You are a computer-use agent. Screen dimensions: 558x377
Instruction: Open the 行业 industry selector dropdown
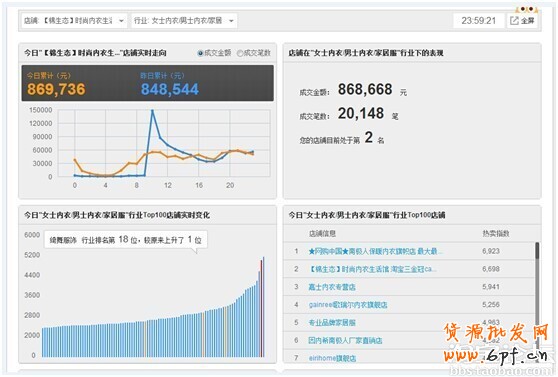184,21
